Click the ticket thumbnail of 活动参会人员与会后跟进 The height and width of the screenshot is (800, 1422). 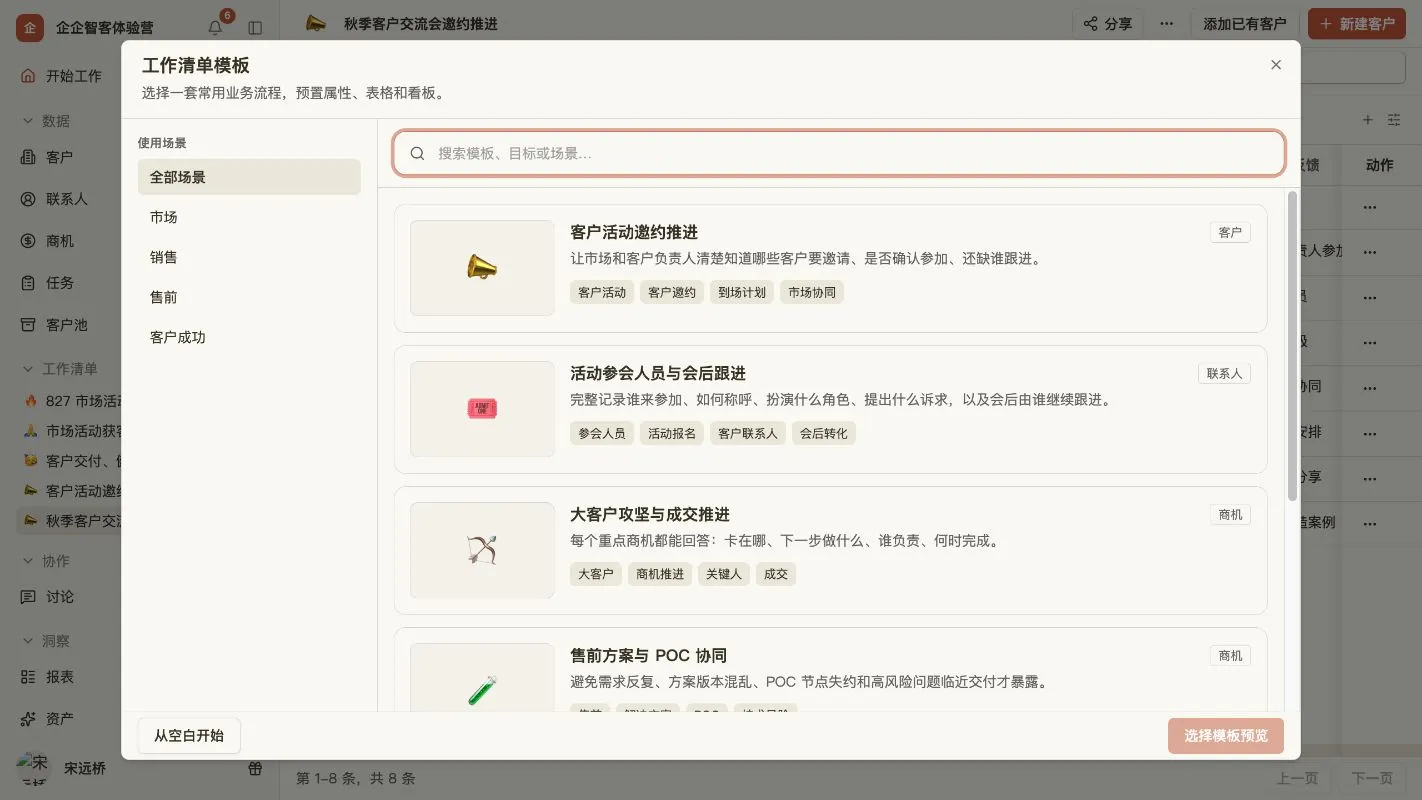(482, 409)
